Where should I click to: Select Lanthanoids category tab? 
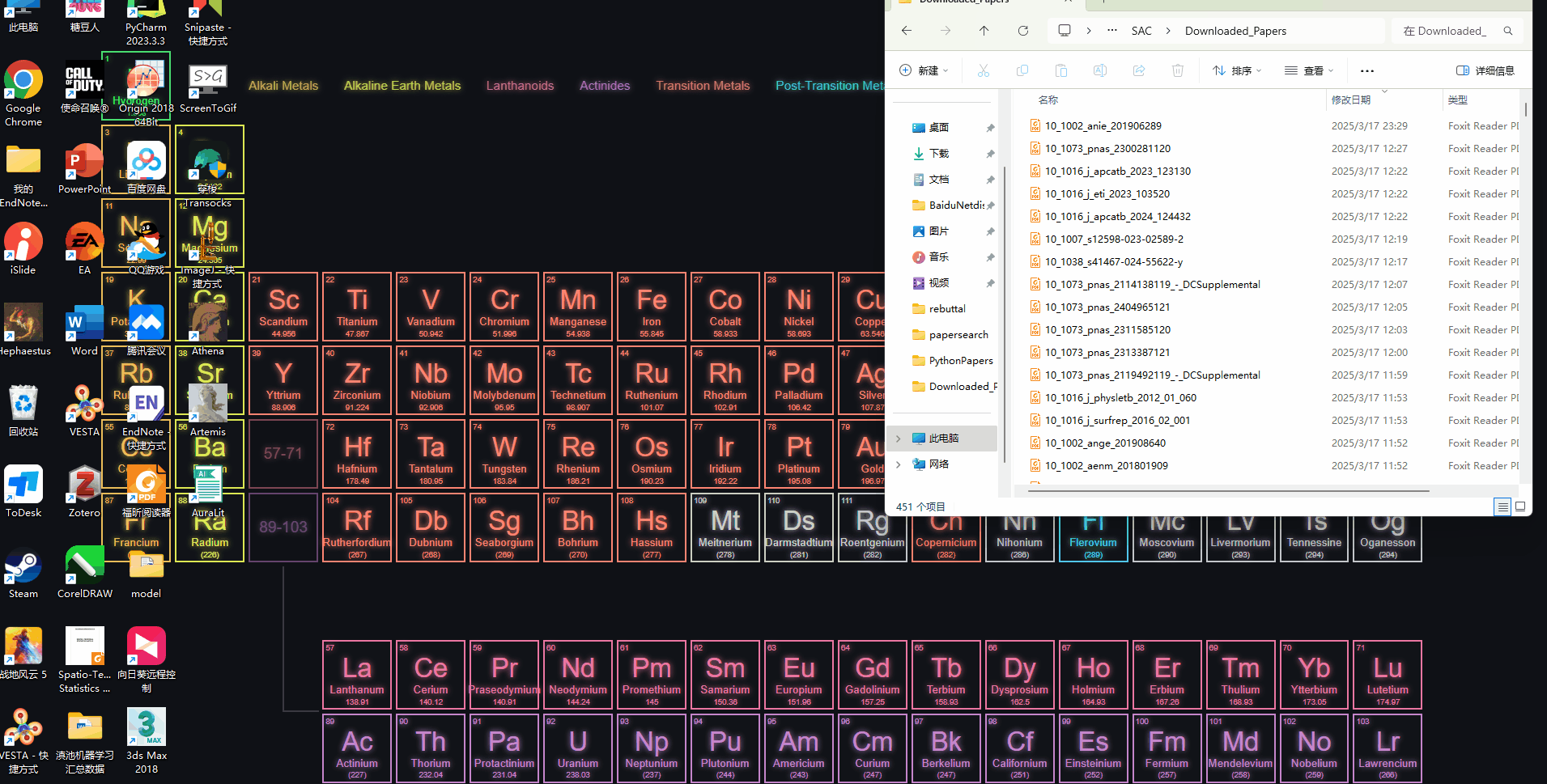pos(521,86)
